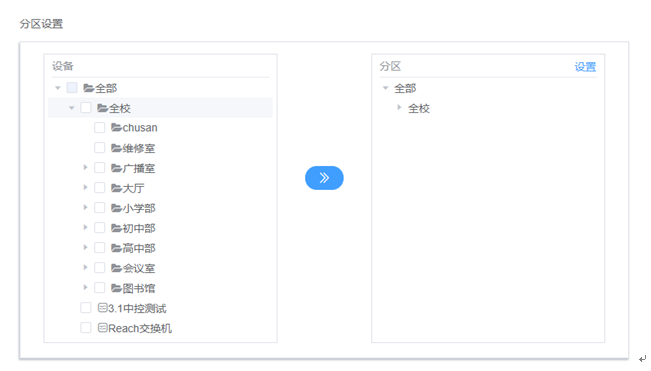This screenshot has width=651, height=371.
Task: Check the 全部 device checkbox
Action: pos(72,88)
